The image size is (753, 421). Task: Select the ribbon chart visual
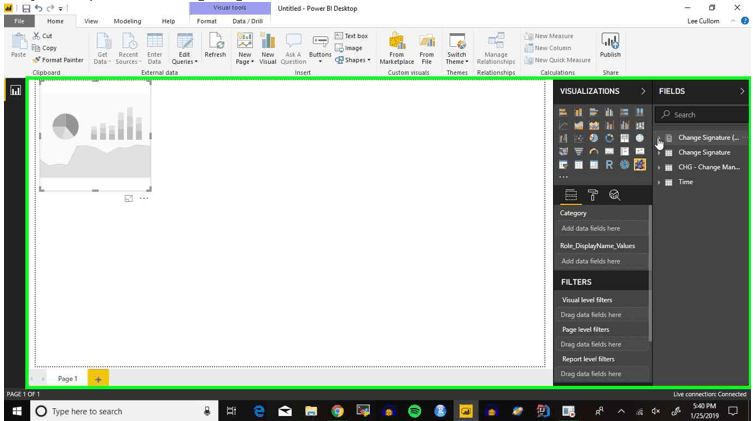coord(640,125)
